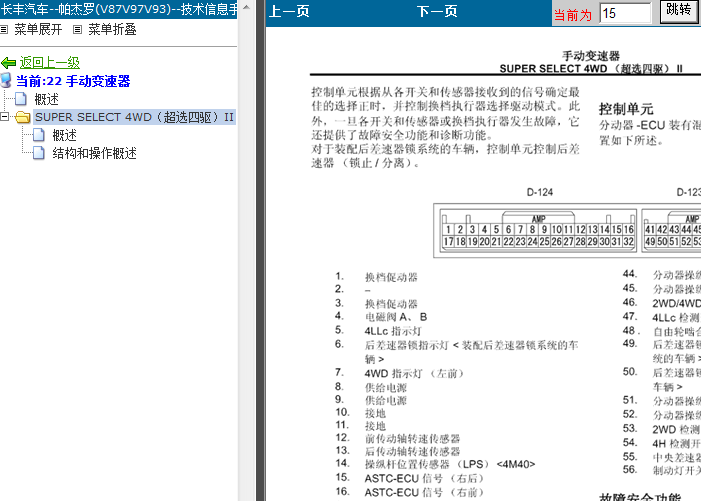Select 当前:22 手动变速器 heading
The width and height of the screenshot is (701, 501).
[x=73, y=81]
